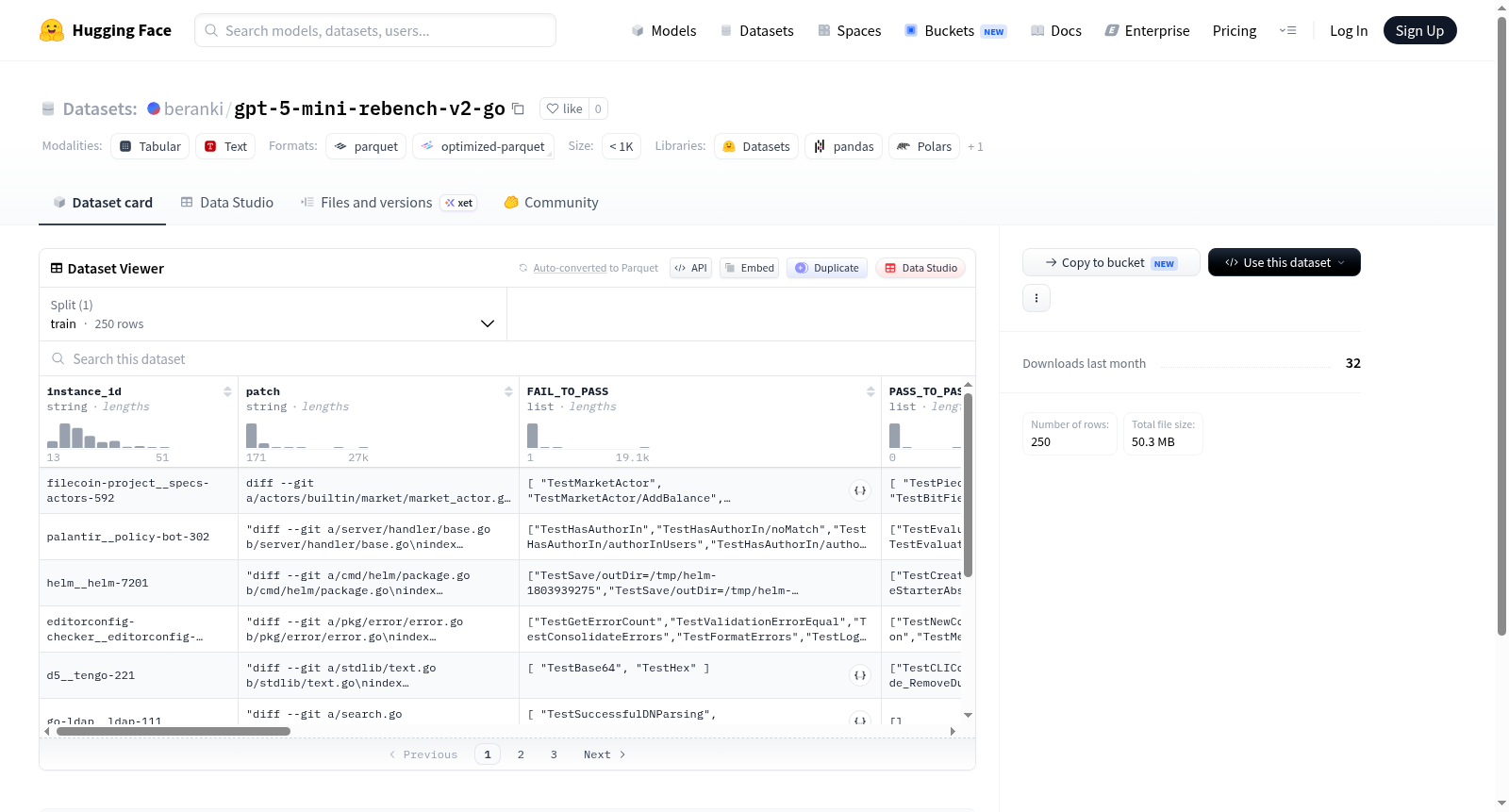This screenshot has width=1509, height=812.
Task: Switch to the Data Studio tab
Action: [227, 202]
